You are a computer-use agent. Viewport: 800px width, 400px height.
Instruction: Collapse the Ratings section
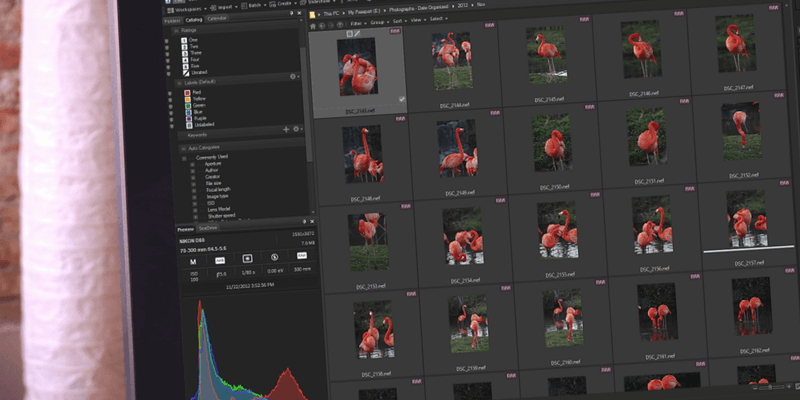coord(176,31)
